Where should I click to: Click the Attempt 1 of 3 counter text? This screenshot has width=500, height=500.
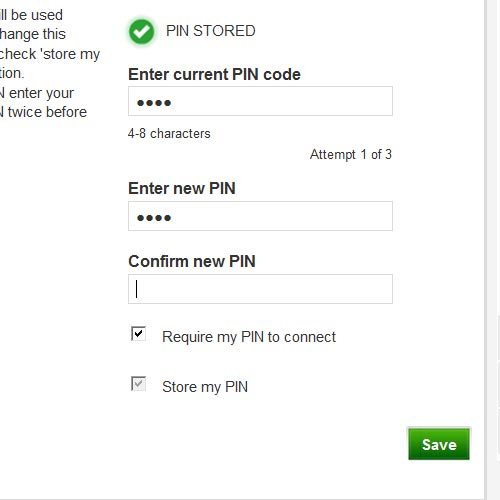click(x=351, y=154)
